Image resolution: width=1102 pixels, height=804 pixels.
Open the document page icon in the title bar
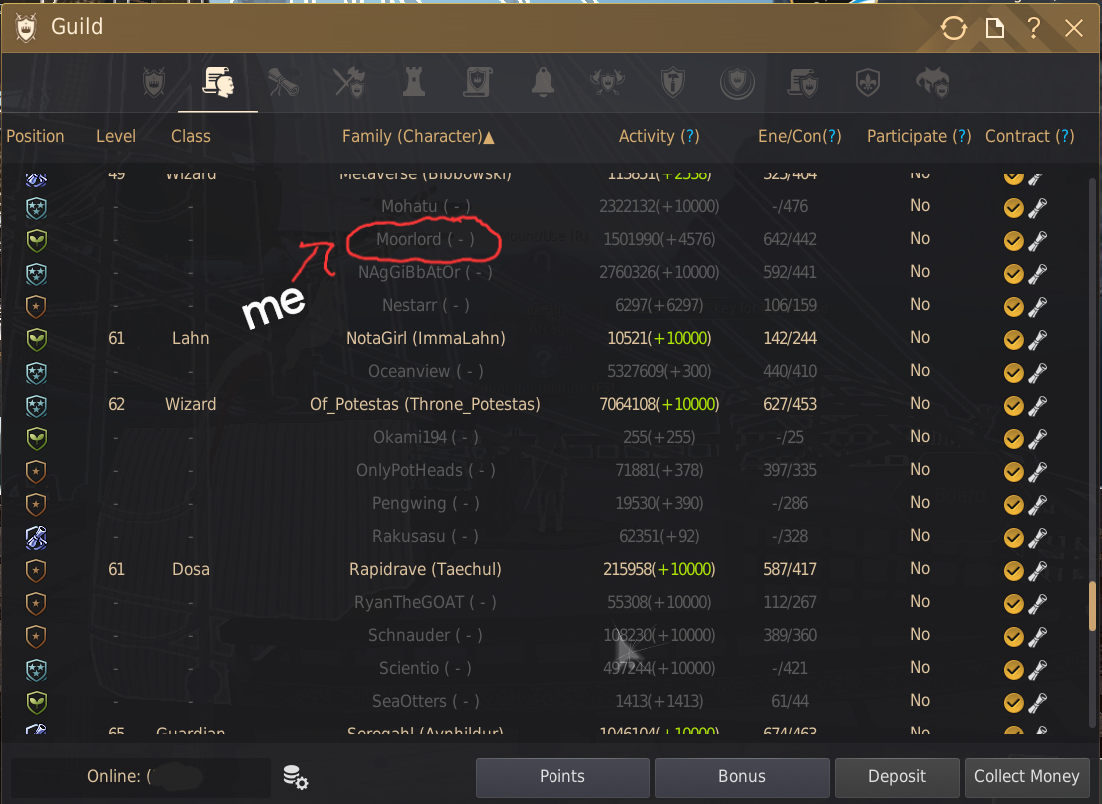click(994, 28)
